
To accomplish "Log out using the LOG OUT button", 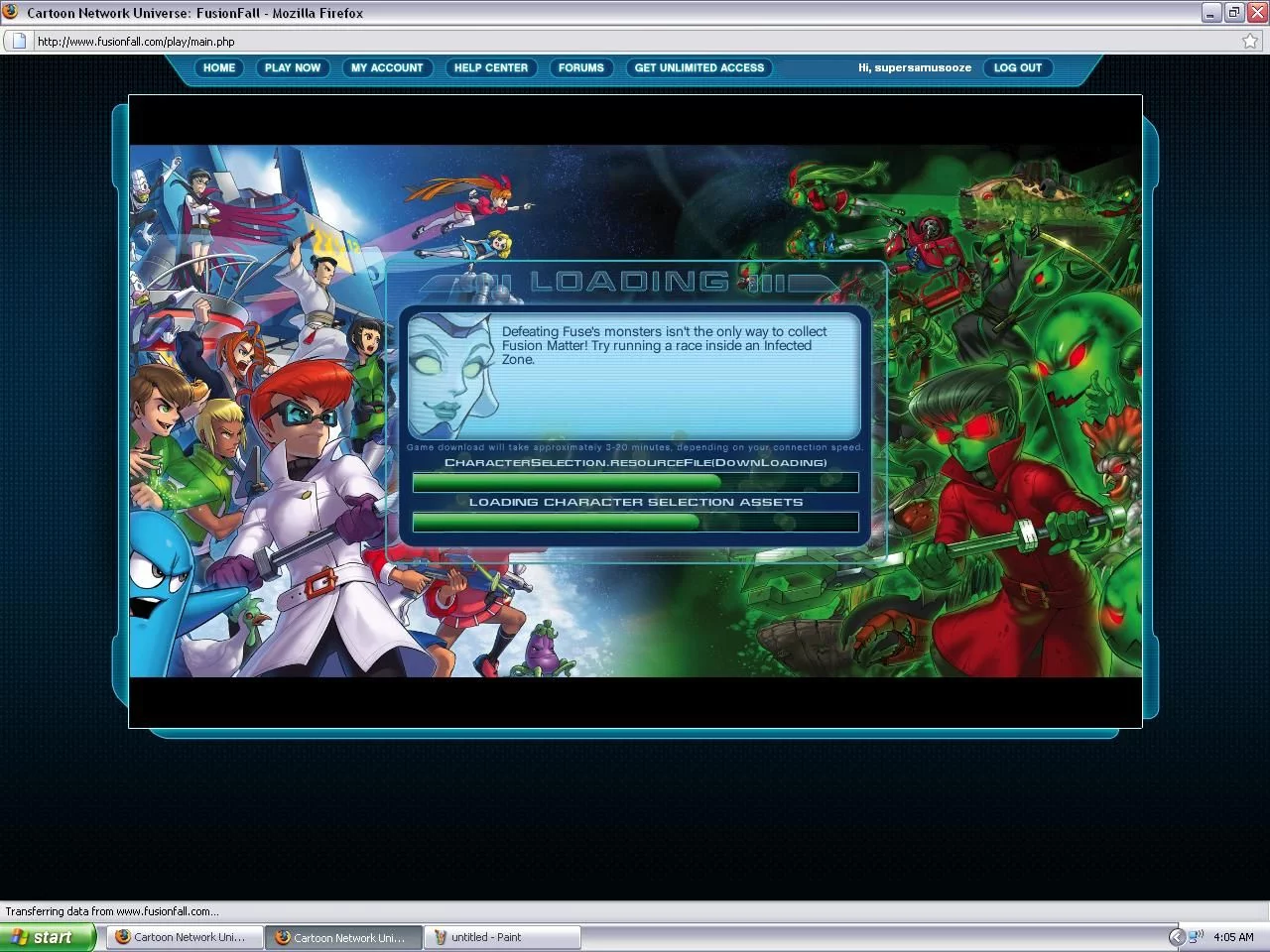I will point(1018,67).
